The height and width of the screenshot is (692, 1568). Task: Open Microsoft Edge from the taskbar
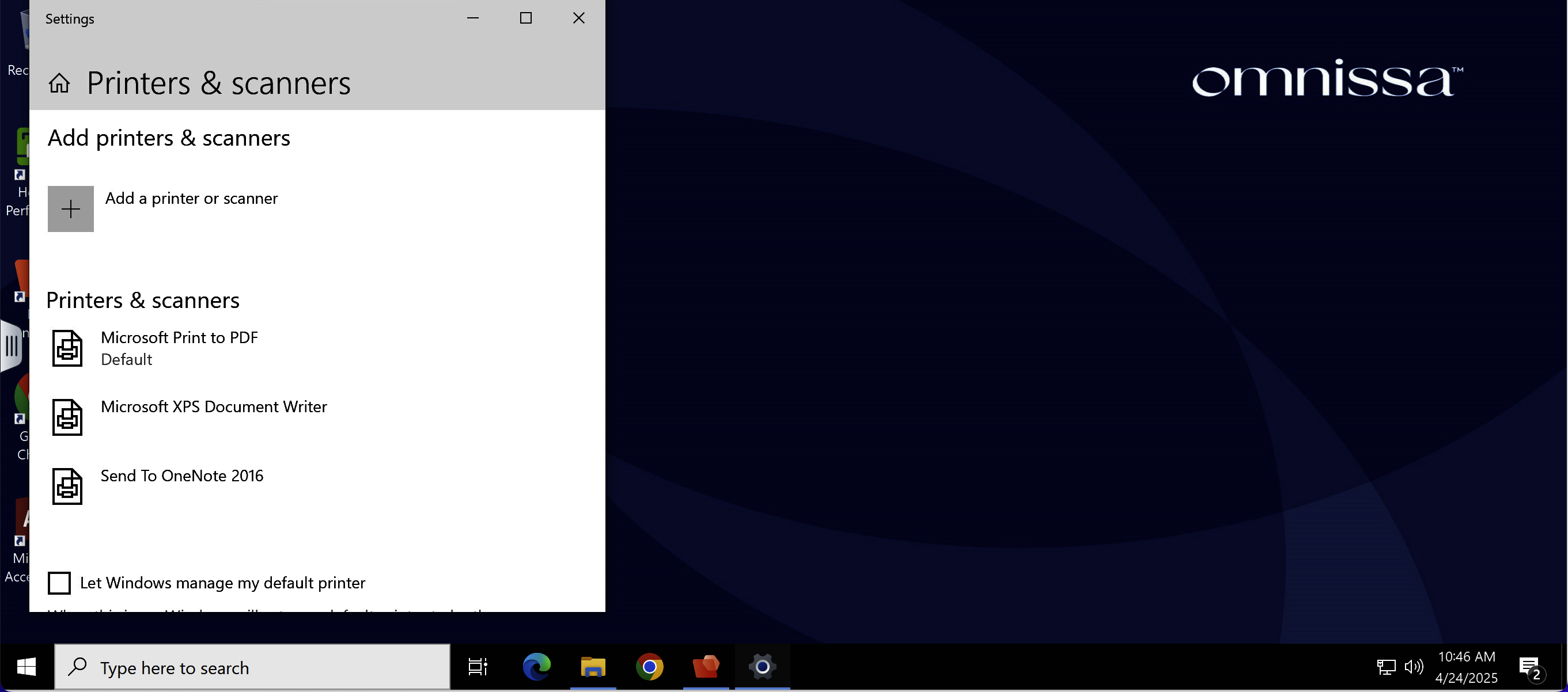click(x=536, y=667)
